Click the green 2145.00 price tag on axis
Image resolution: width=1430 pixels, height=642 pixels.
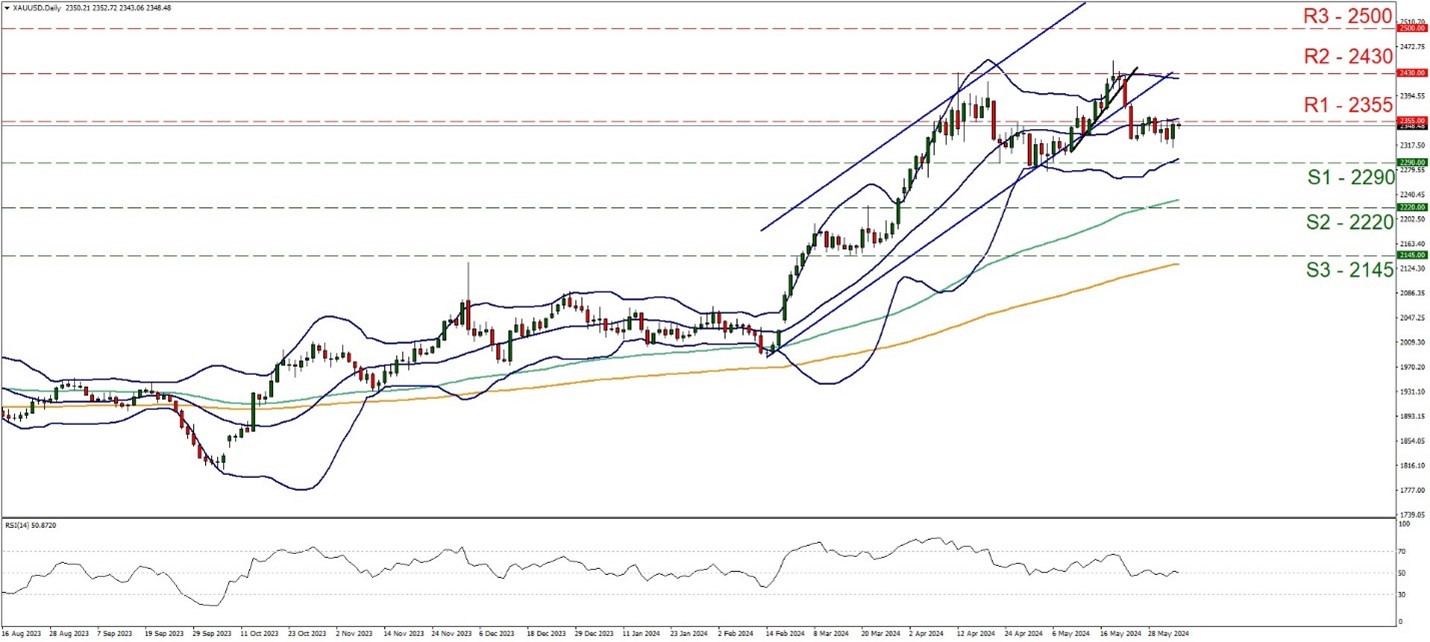1411,255
